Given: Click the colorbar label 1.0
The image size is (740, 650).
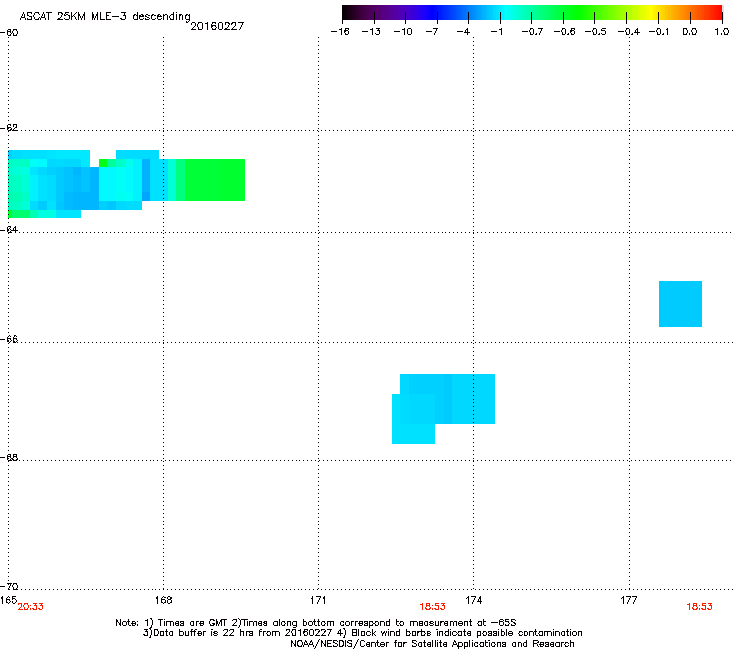Looking at the screenshot, I should click(722, 32).
